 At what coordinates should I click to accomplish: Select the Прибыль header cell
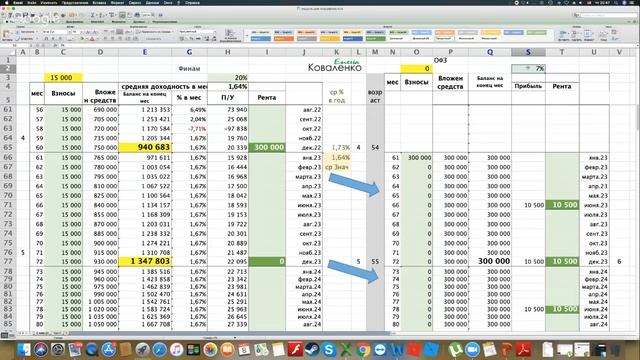click(528, 87)
